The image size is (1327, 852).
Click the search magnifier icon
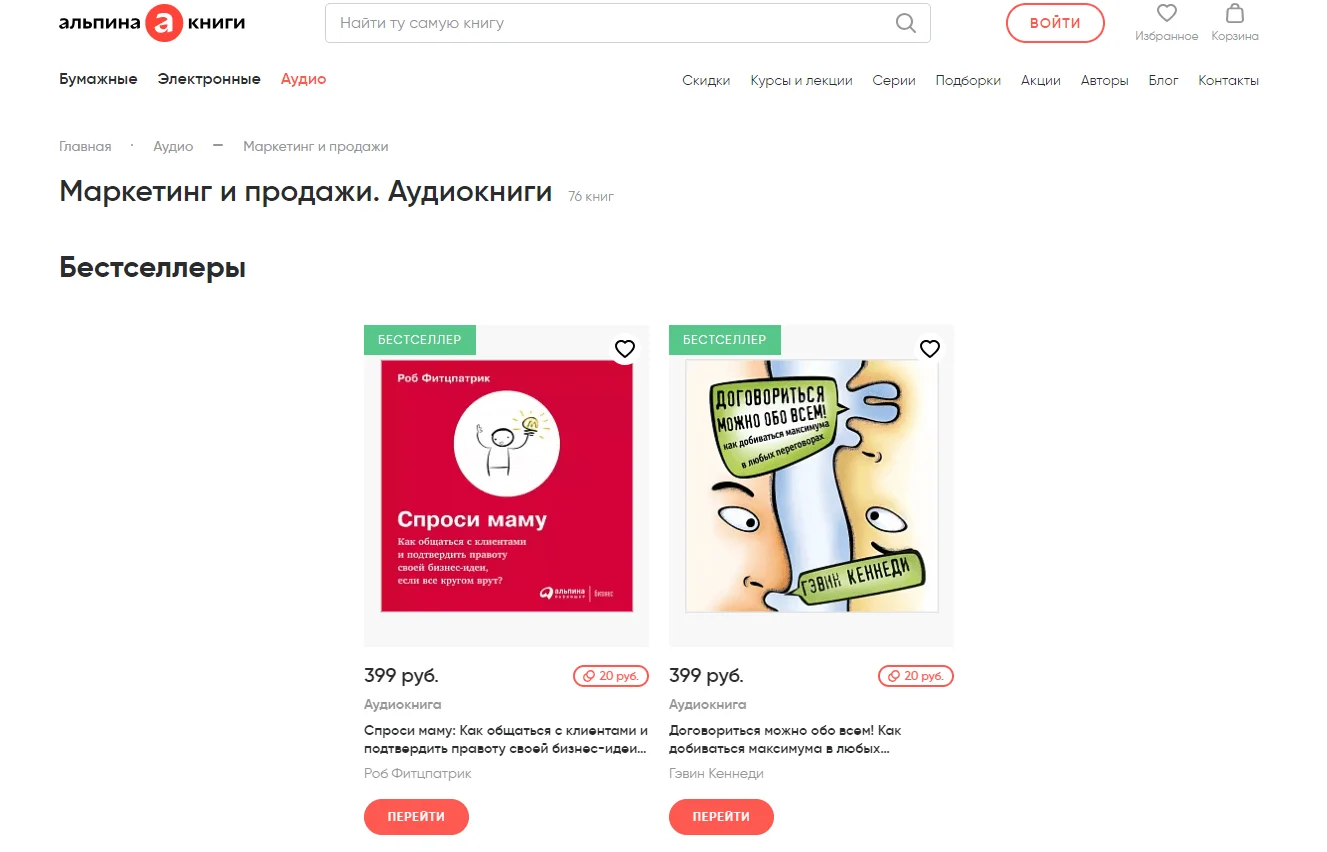tap(905, 23)
